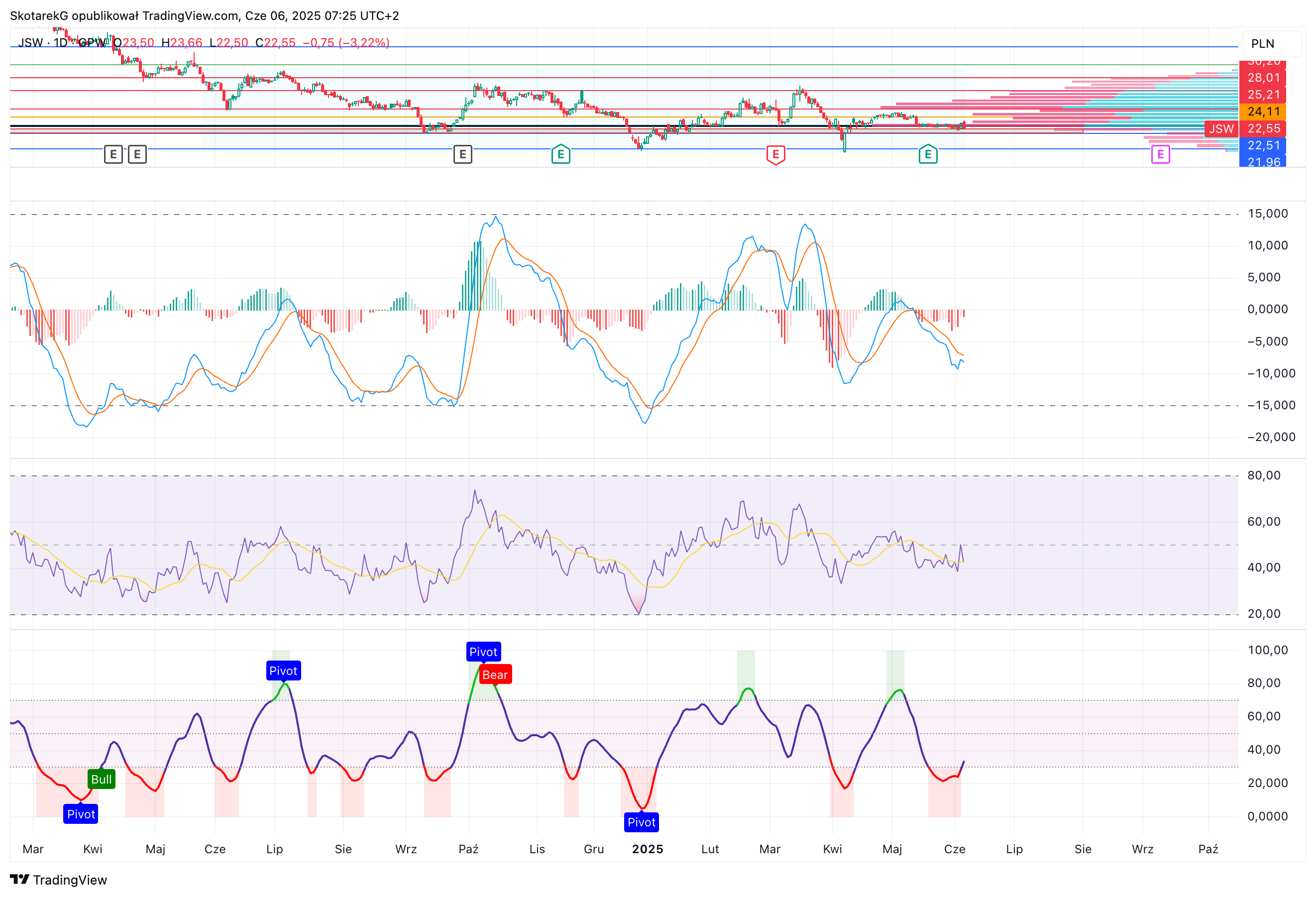Open the TradingView logo at bottom left
Screen dimensions: 1316x897
58,880
